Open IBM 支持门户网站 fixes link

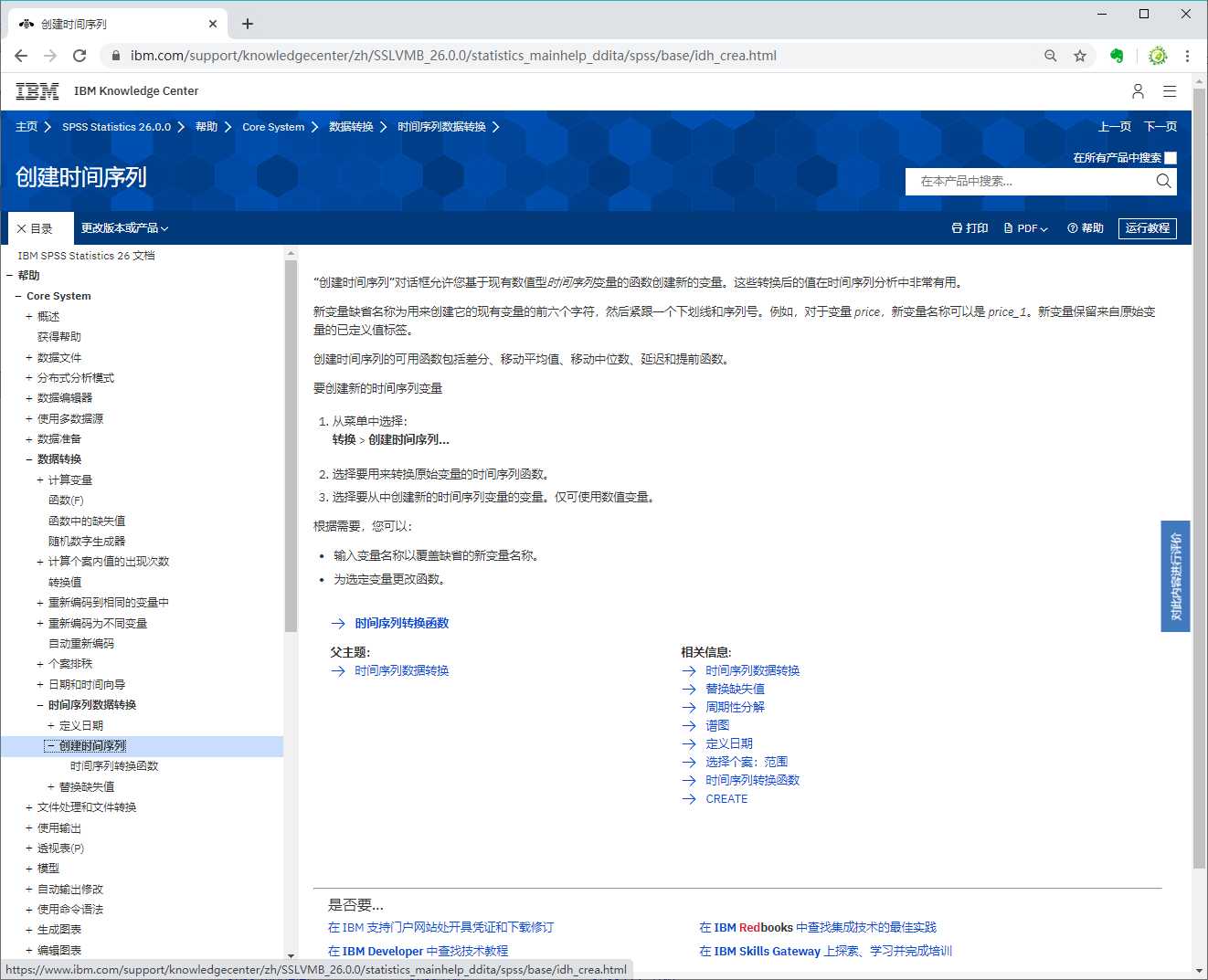click(x=440, y=927)
